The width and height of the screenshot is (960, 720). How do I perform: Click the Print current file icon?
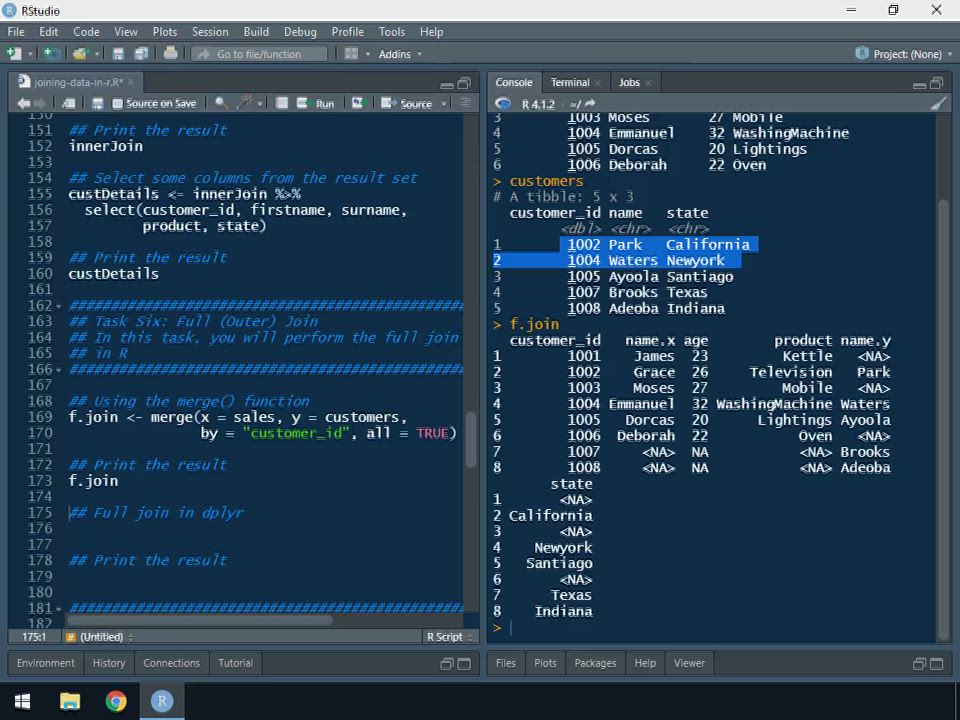[x=170, y=53]
